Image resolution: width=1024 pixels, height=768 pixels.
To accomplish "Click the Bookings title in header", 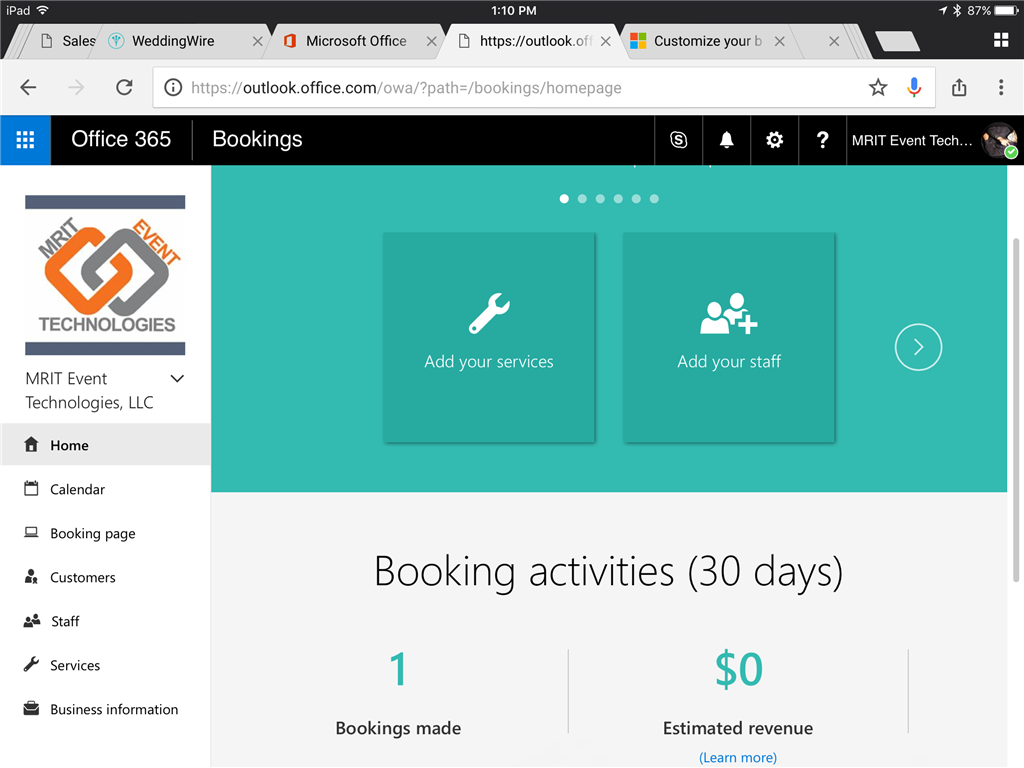I will pyautogui.click(x=257, y=139).
